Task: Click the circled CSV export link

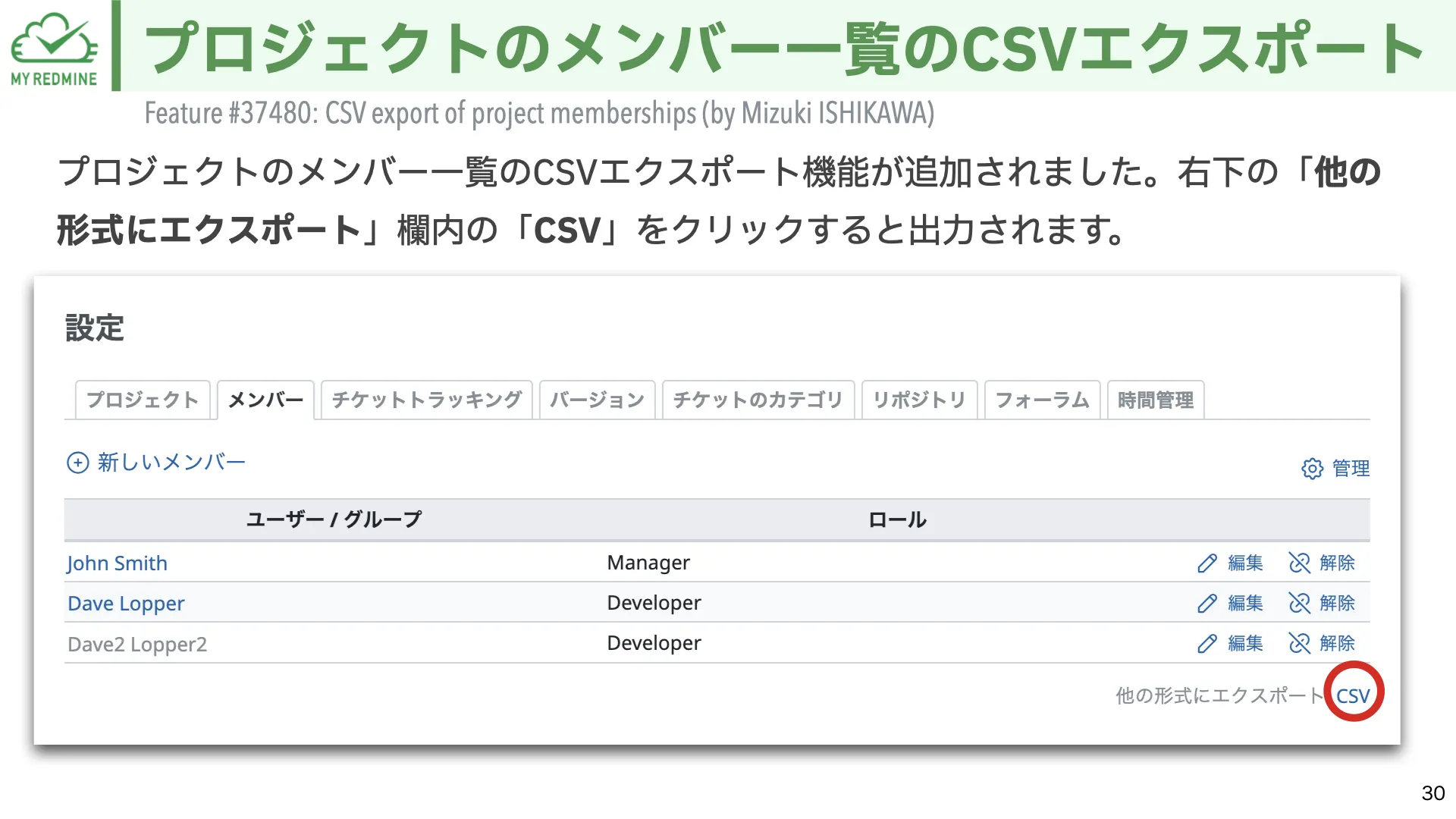Action: coord(1353,696)
